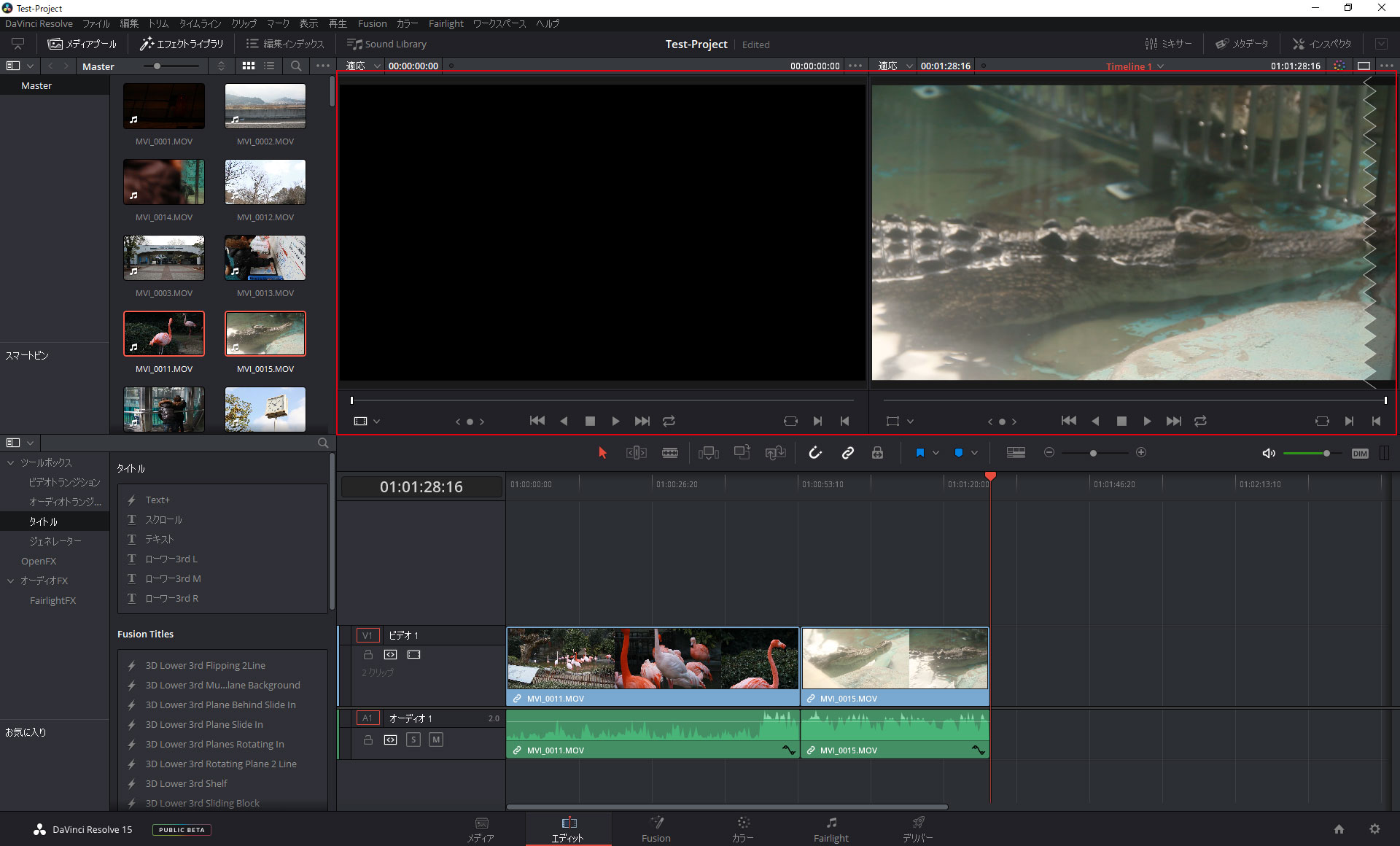Collapse the ツールボックス tree
Image resolution: width=1400 pixels, height=846 pixels.
point(11,462)
